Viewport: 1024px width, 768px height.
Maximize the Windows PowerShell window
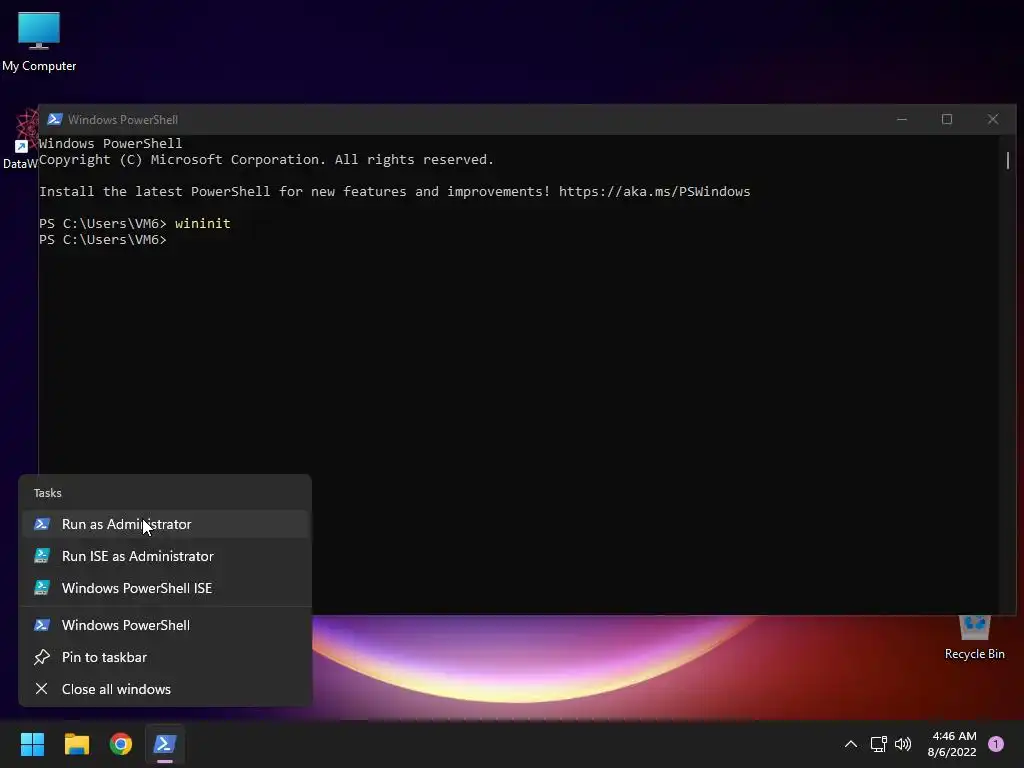tap(947, 120)
